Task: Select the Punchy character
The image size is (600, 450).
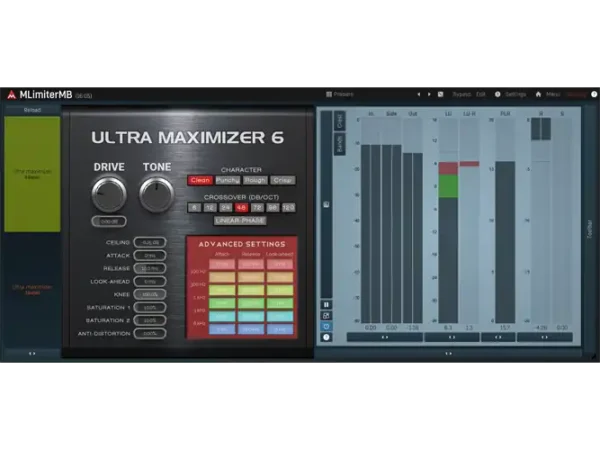Action: [x=228, y=180]
